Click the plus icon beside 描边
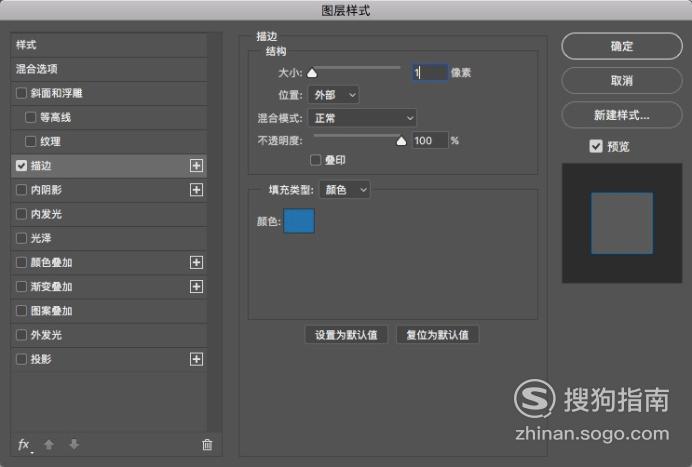Screen dimensions: 692x467 196,166
